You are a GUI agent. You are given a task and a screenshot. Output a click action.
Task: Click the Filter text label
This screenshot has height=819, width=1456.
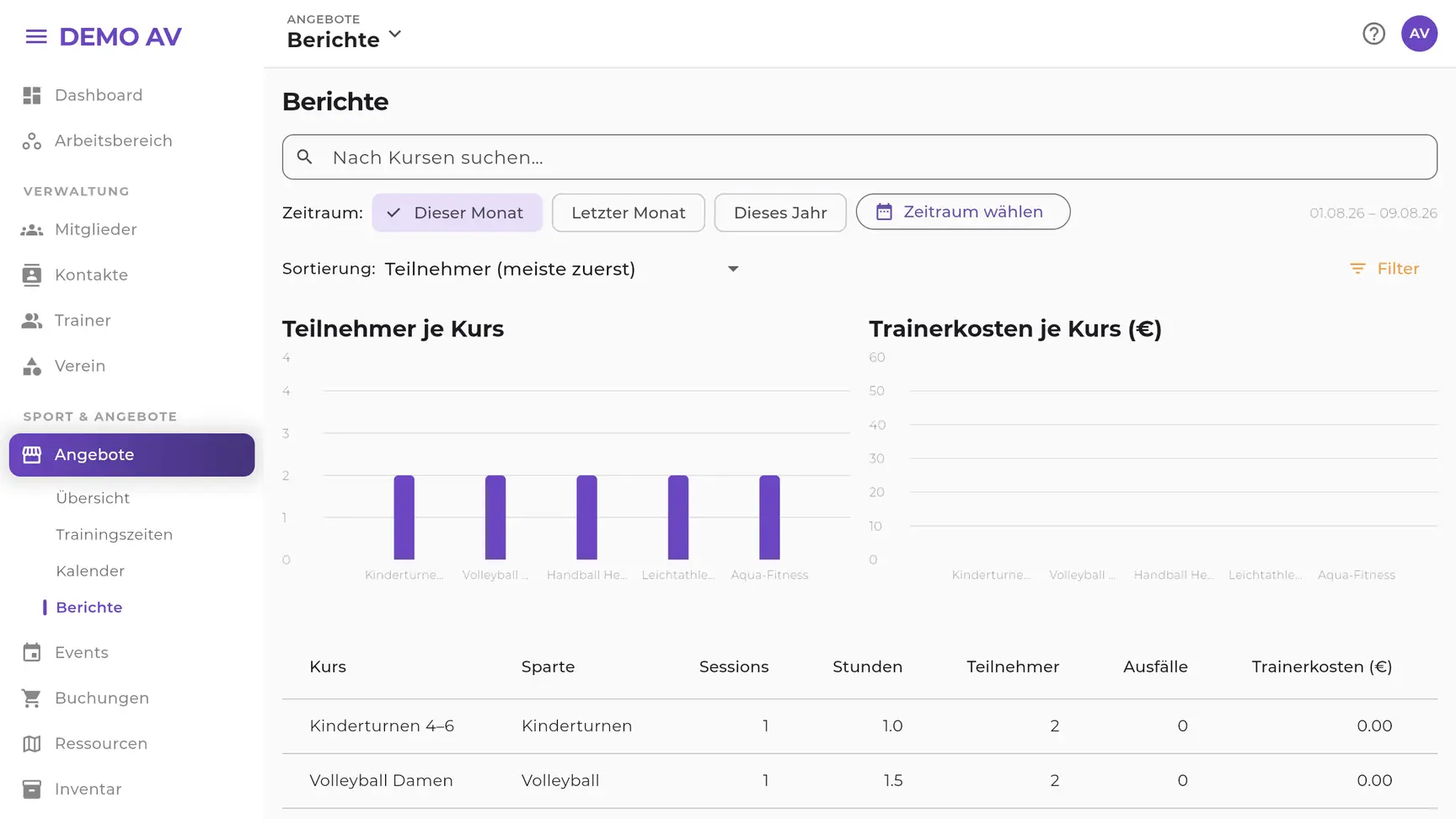[x=1398, y=268]
